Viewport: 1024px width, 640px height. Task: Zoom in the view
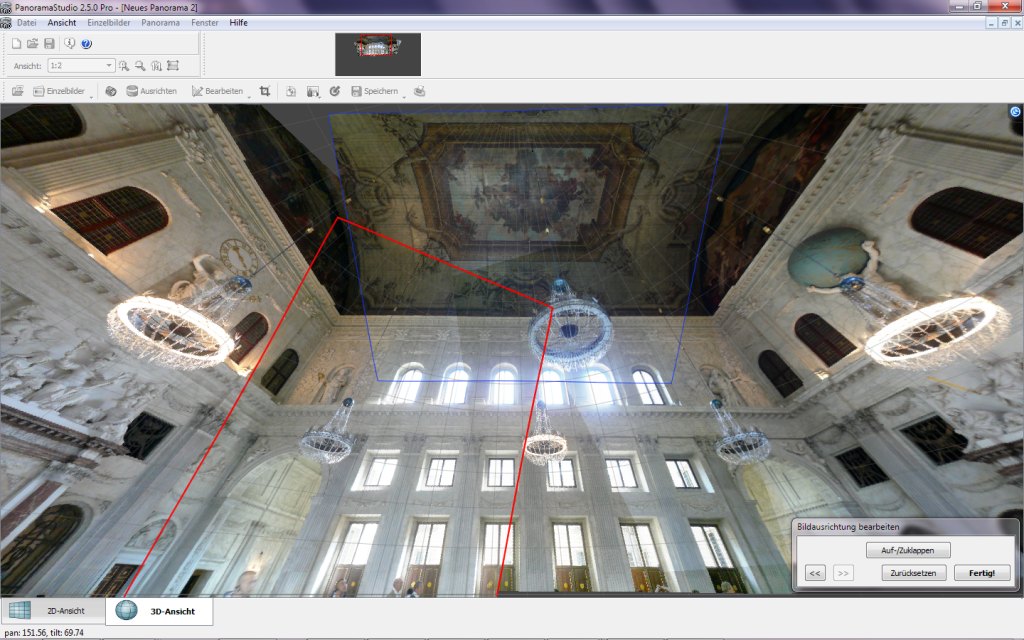coord(123,65)
